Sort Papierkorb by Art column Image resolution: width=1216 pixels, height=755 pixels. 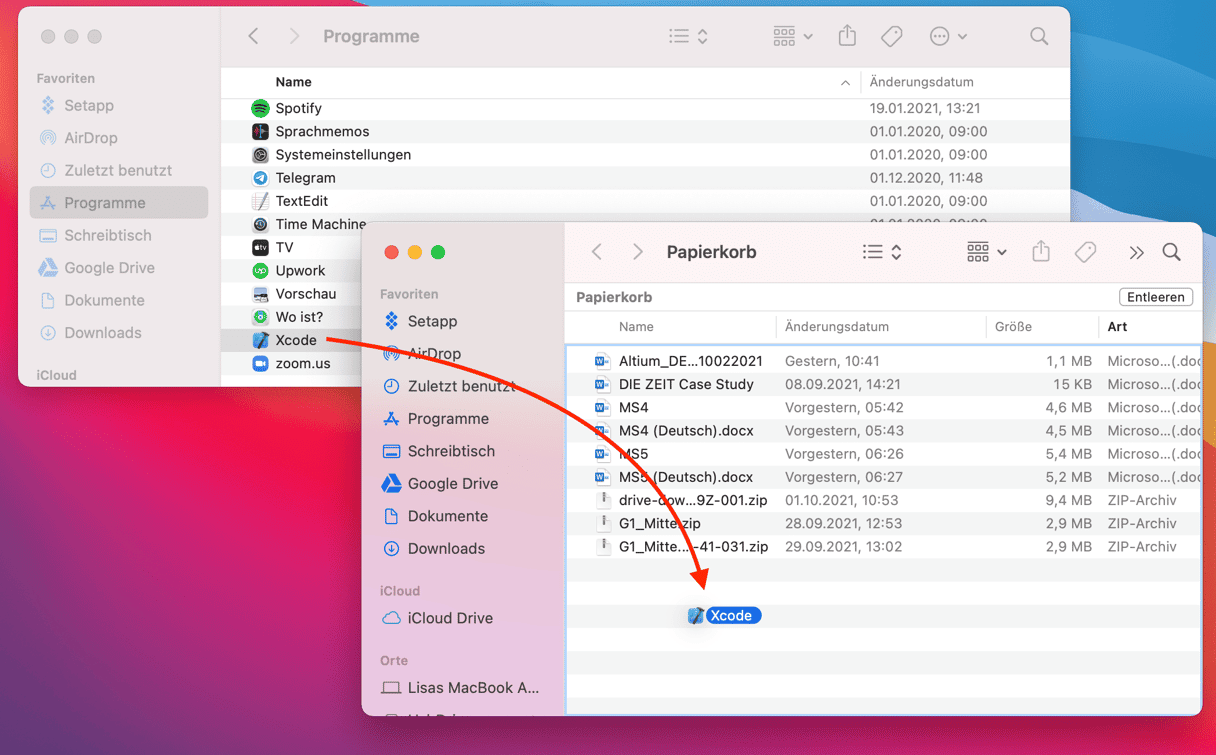pyautogui.click(x=1117, y=327)
